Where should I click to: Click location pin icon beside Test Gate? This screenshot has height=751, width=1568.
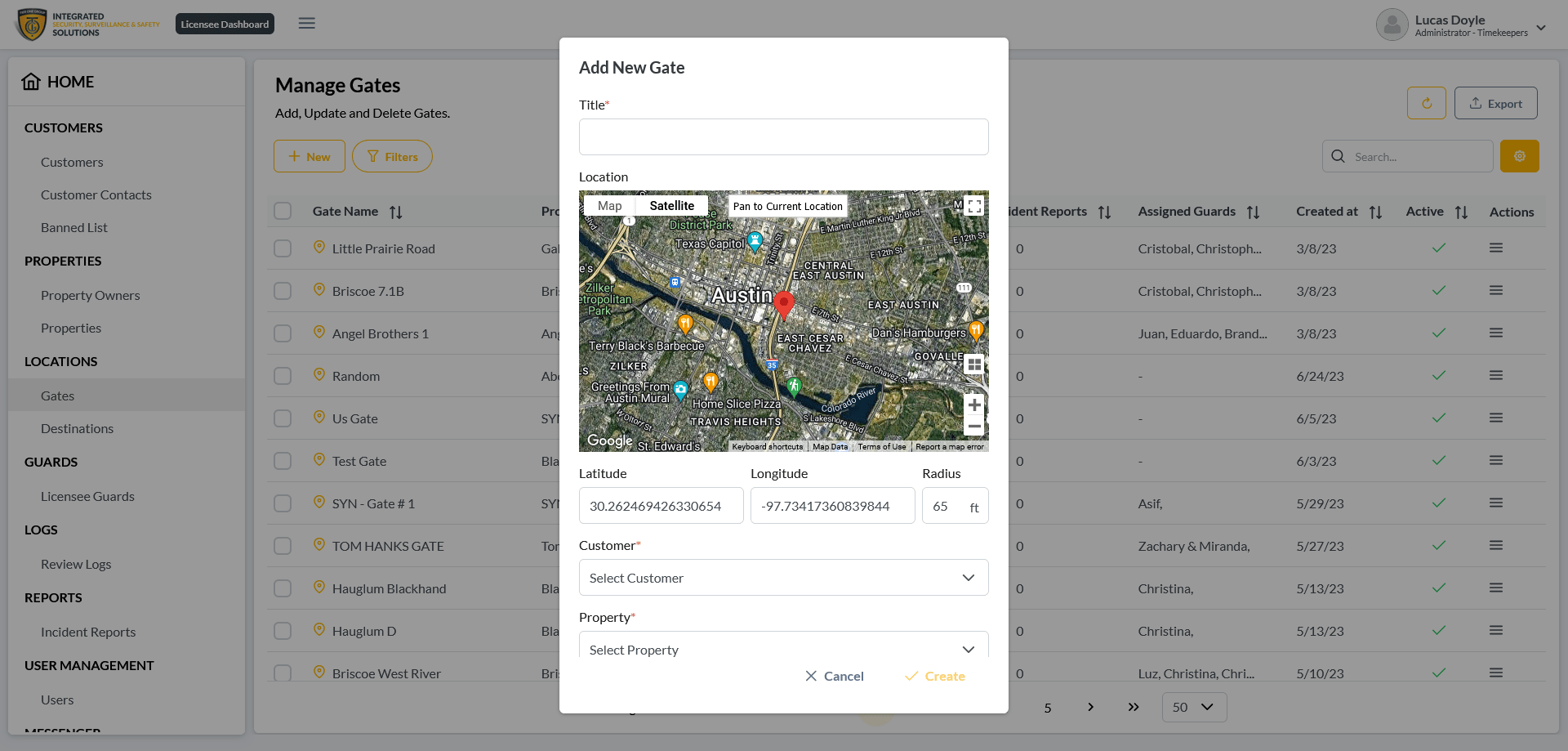point(319,459)
